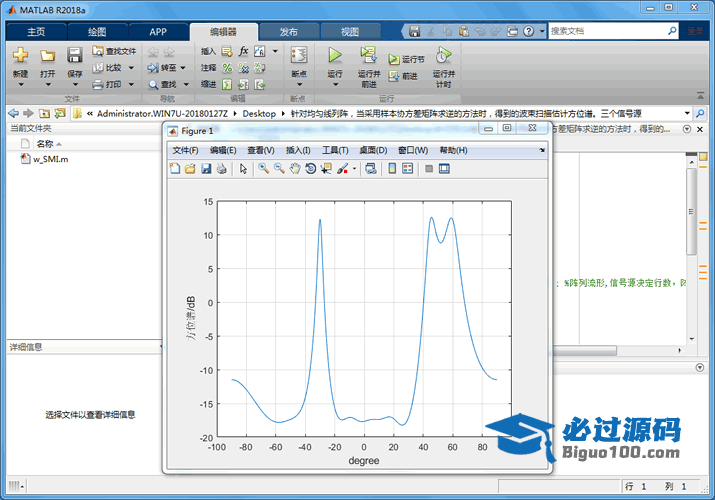Toggle Show Plot Tools and Dock Figure
This screenshot has height=500, width=715.
pyautogui.click(x=444, y=169)
